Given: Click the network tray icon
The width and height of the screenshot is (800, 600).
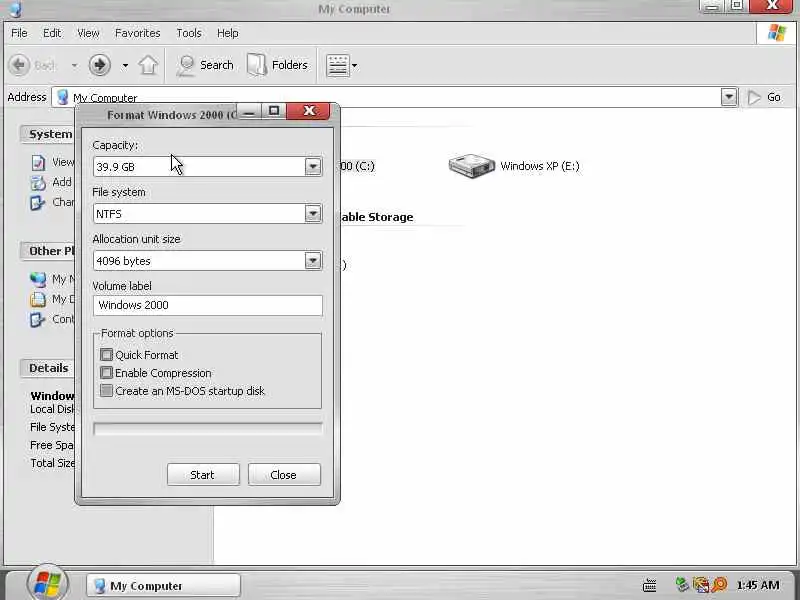Looking at the screenshot, I should 682,585.
